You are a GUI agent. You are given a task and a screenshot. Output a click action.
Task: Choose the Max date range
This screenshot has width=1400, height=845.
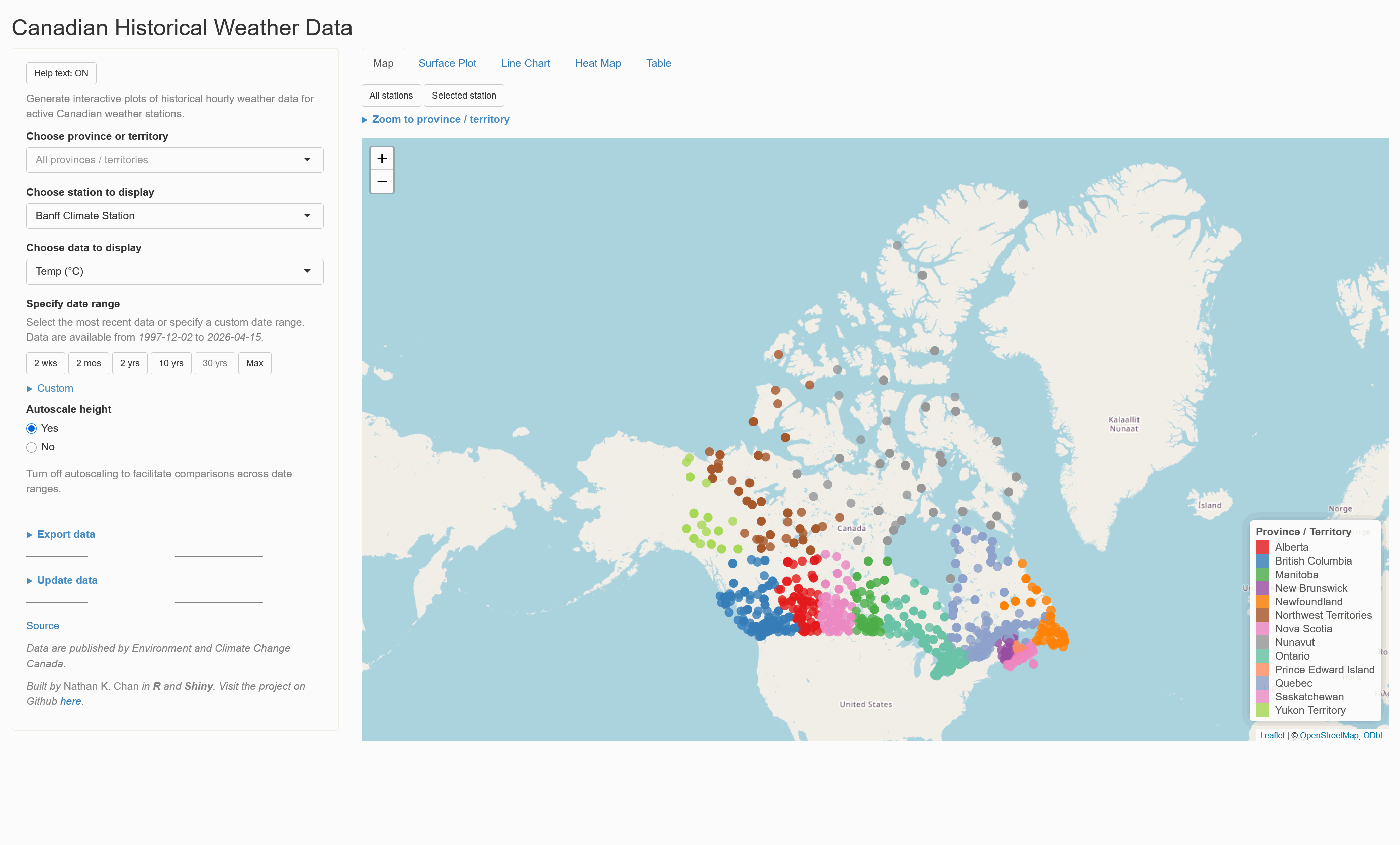point(254,363)
